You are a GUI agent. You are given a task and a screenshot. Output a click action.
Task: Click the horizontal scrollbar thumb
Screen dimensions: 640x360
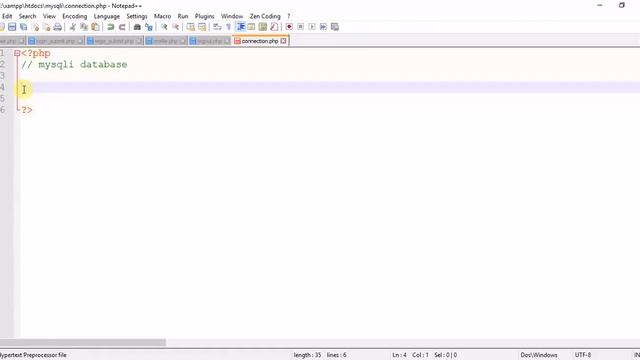point(83,342)
